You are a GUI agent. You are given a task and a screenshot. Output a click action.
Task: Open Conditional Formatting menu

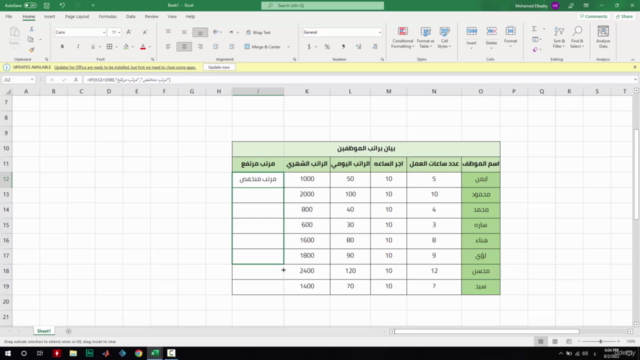pyautogui.click(x=402, y=38)
